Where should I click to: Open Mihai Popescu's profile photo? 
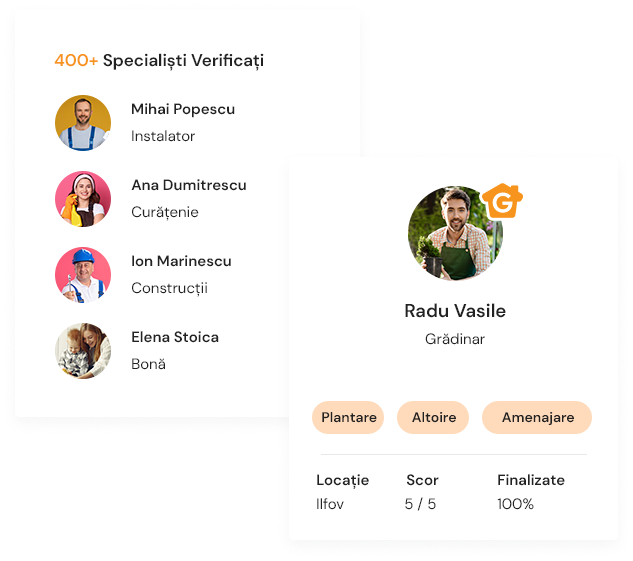83,123
